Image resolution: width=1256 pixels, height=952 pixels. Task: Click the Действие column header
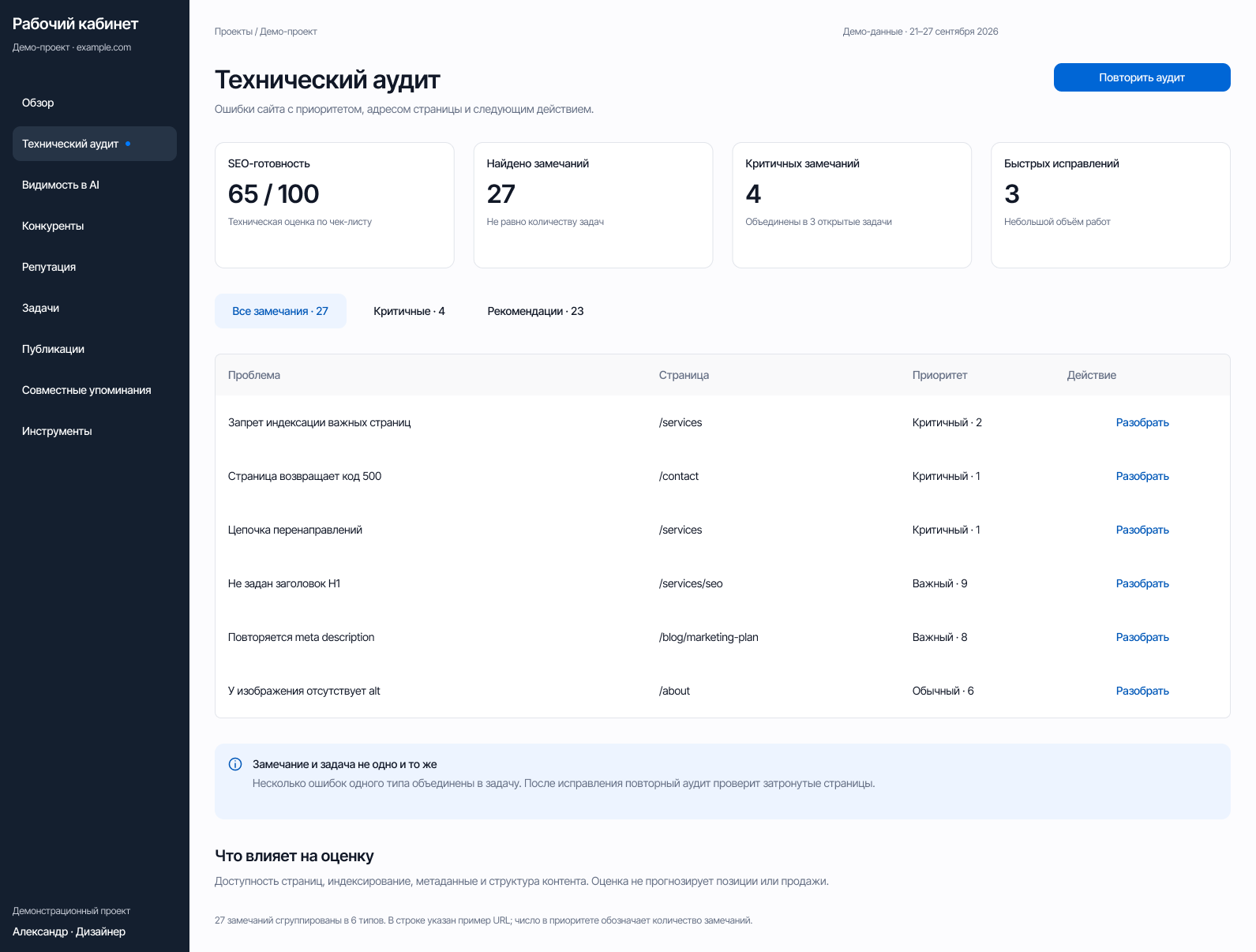coord(1092,375)
